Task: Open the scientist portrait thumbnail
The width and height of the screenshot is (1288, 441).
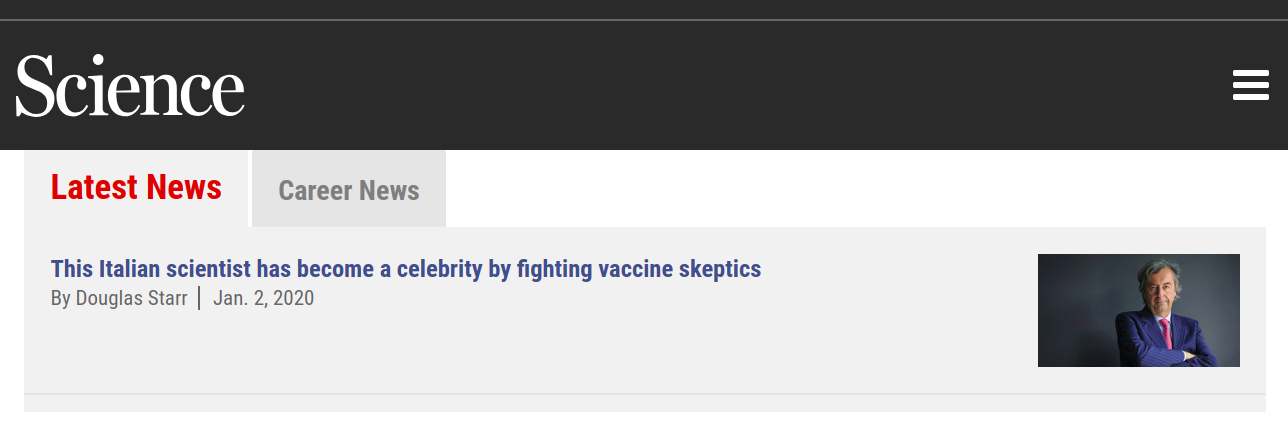Action: [1139, 310]
